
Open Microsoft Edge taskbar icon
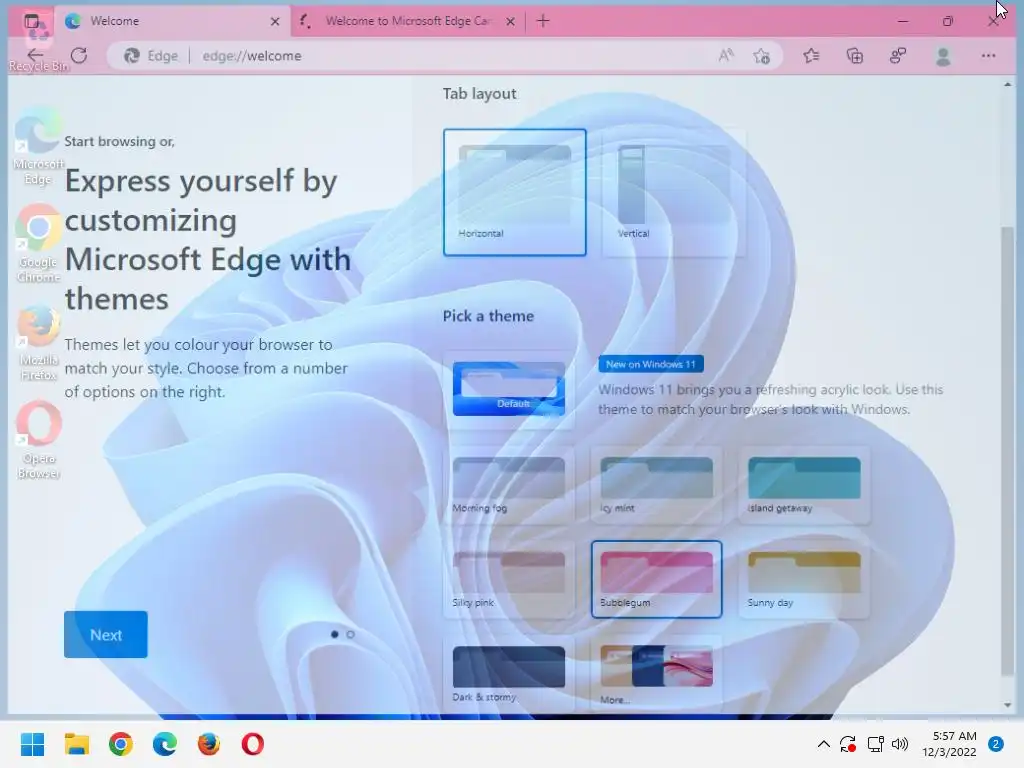pyautogui.click(x=165, y=744)
